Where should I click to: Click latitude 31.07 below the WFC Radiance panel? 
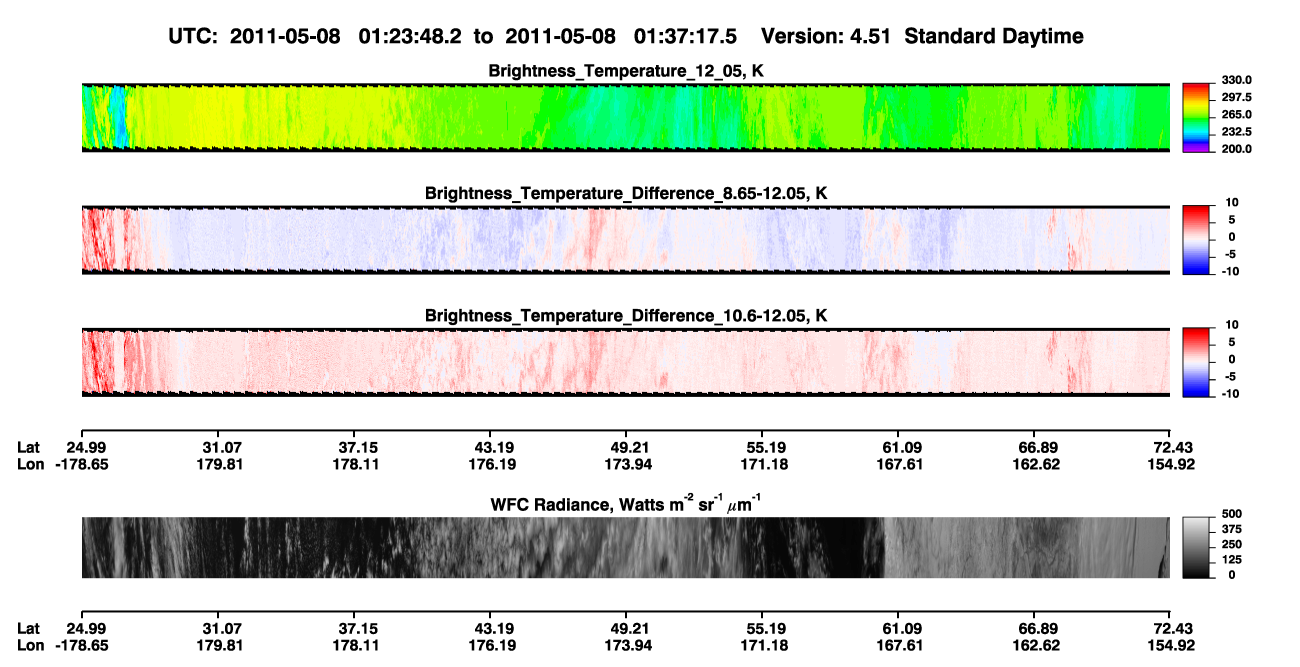[x=222, y=628]
